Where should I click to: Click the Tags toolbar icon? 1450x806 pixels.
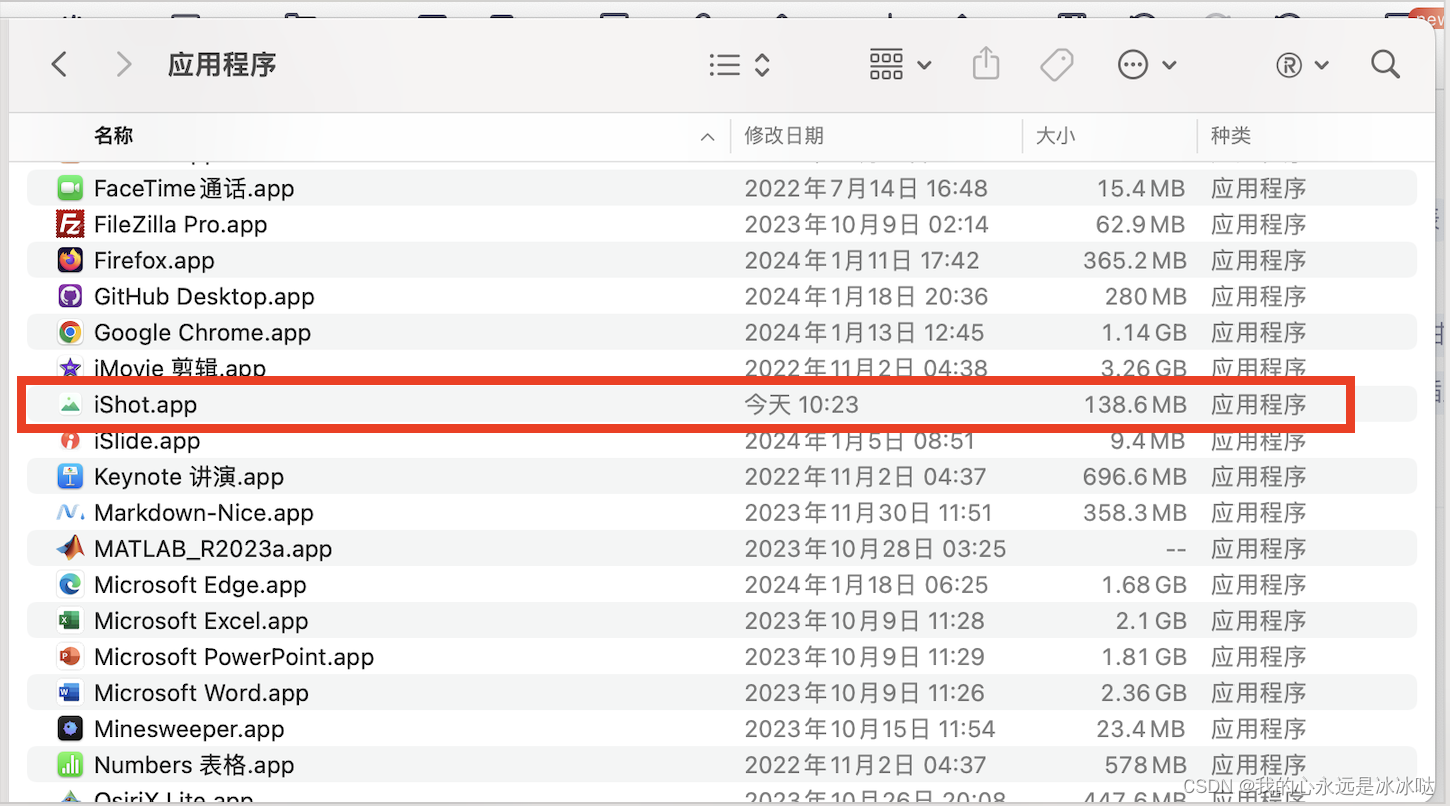pos(1056,65)
